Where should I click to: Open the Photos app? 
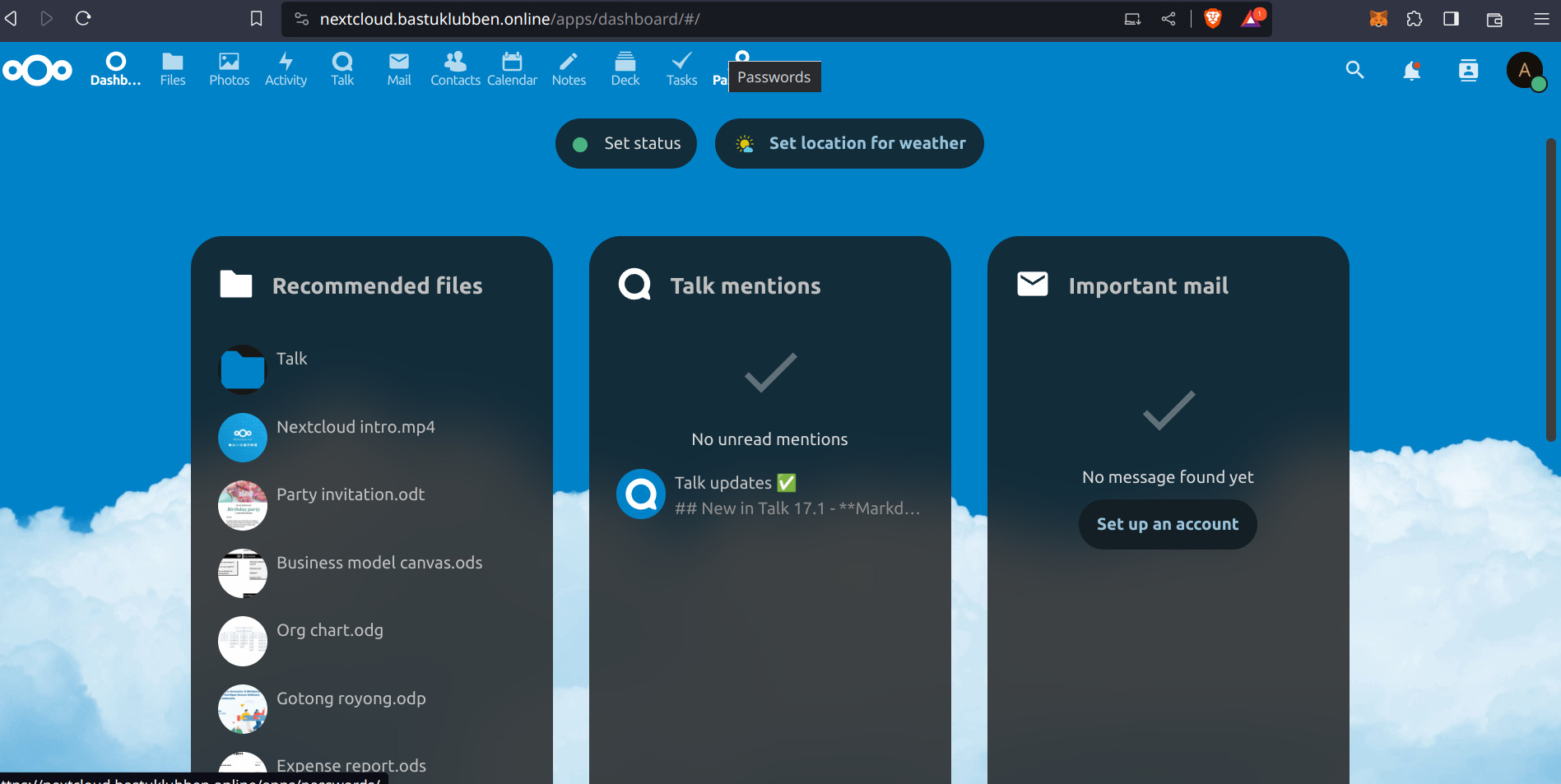coord(229,69)
